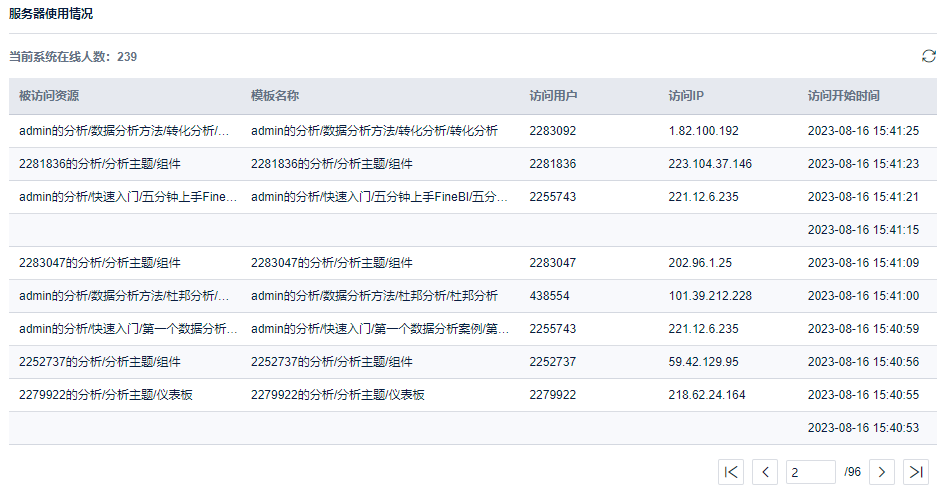Click the page number input field
Screen dimensions: 945x494
click(x=810, y=471)
